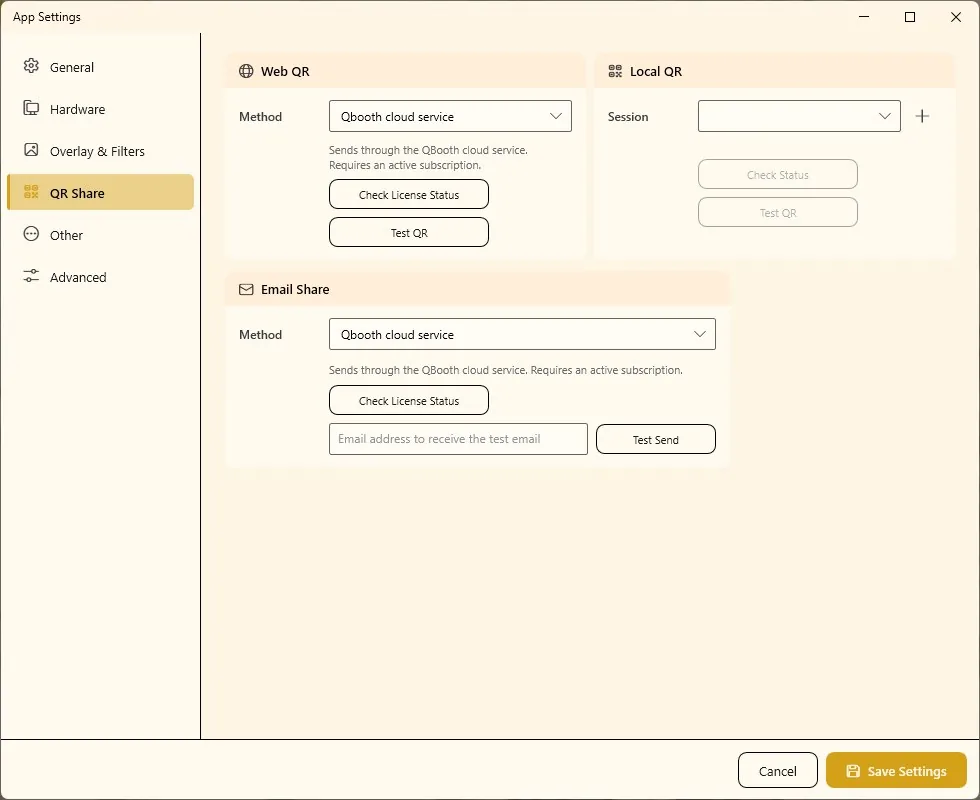
Task: Click the Cancel button
Action: point(778,771)
